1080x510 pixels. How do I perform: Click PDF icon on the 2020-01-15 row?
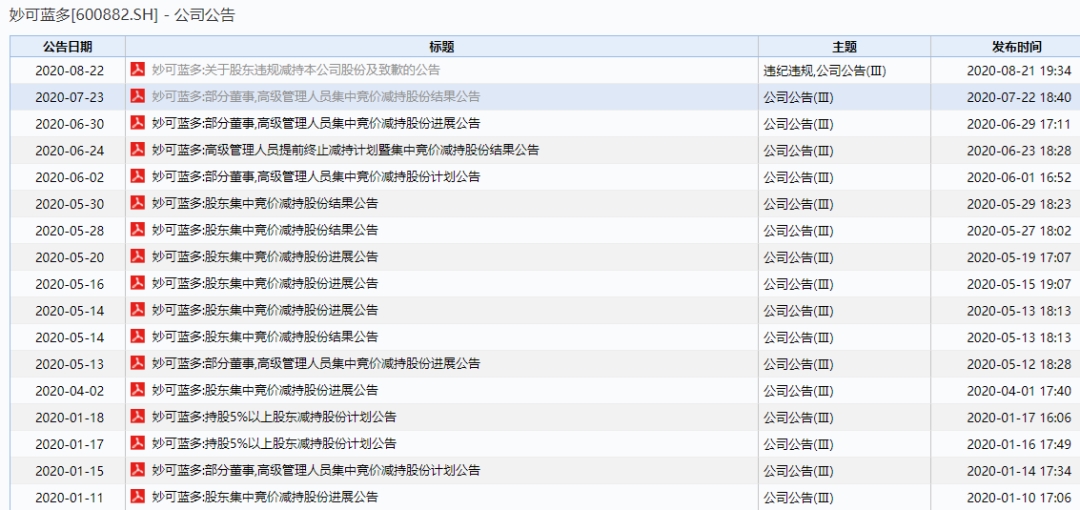[x=138, y=470]
